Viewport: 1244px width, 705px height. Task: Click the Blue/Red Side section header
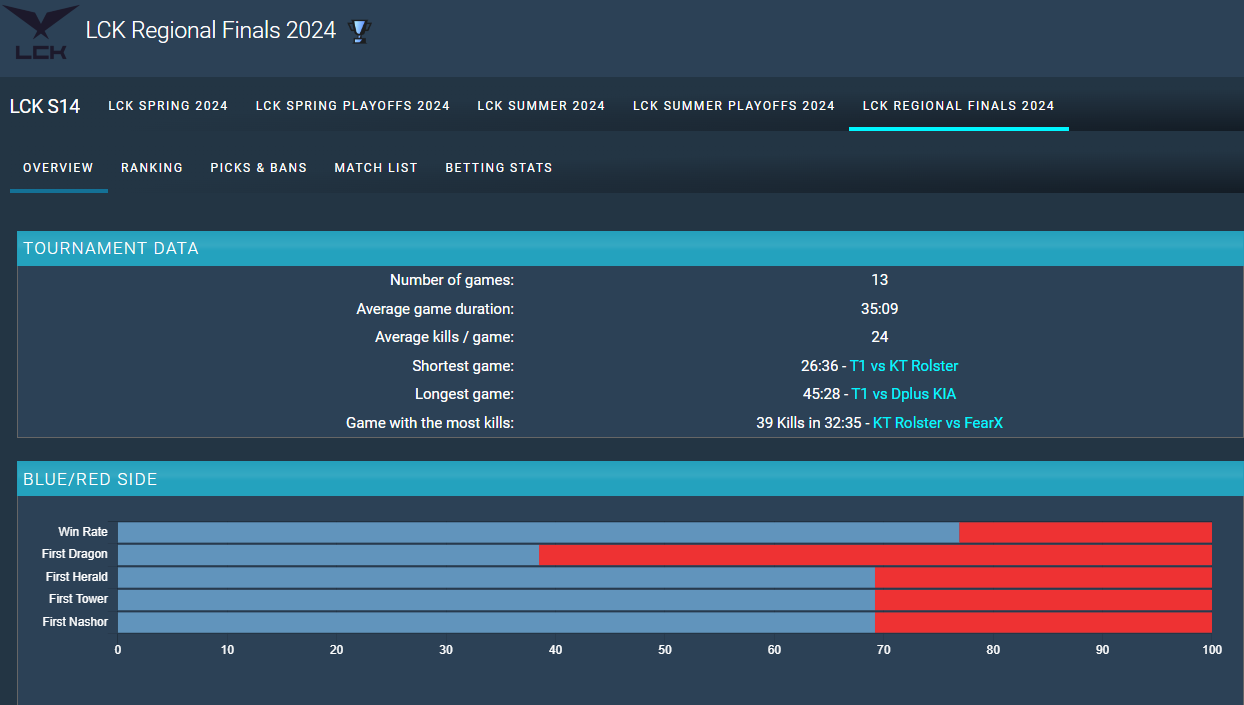630,479
